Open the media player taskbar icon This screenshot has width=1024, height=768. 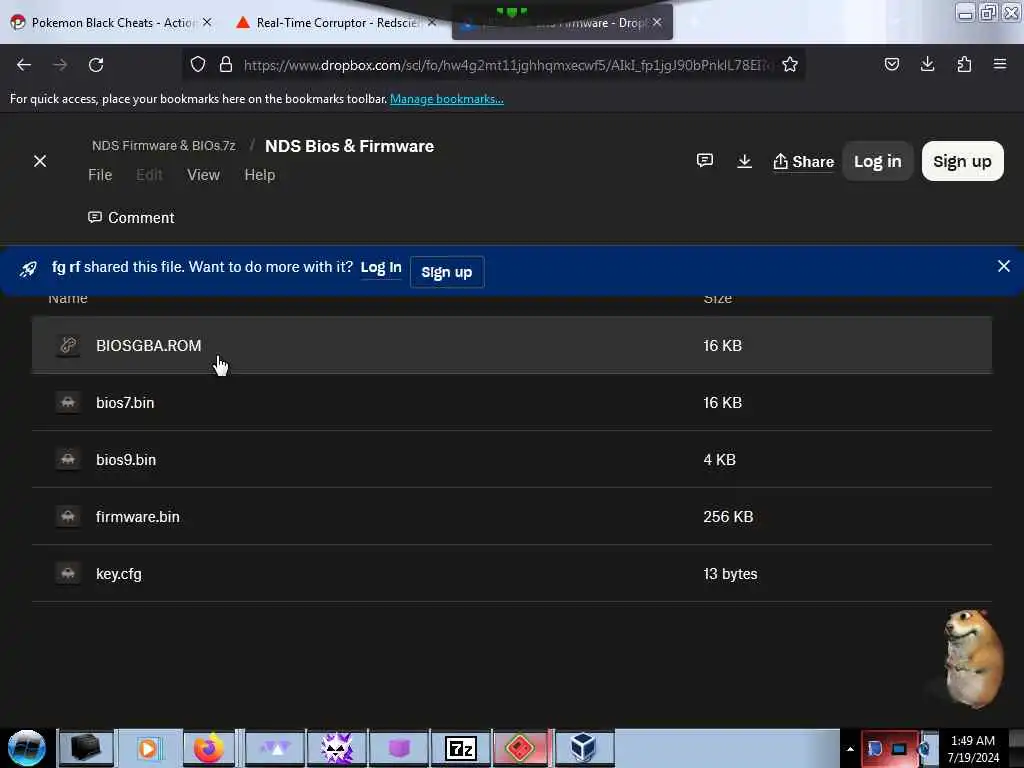[148, 748]
